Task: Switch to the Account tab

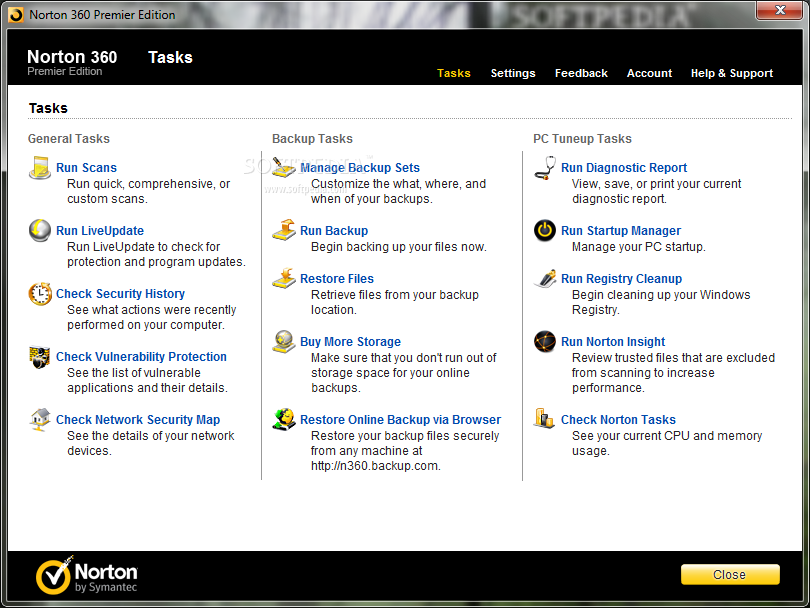Action: tap(649, 73)
